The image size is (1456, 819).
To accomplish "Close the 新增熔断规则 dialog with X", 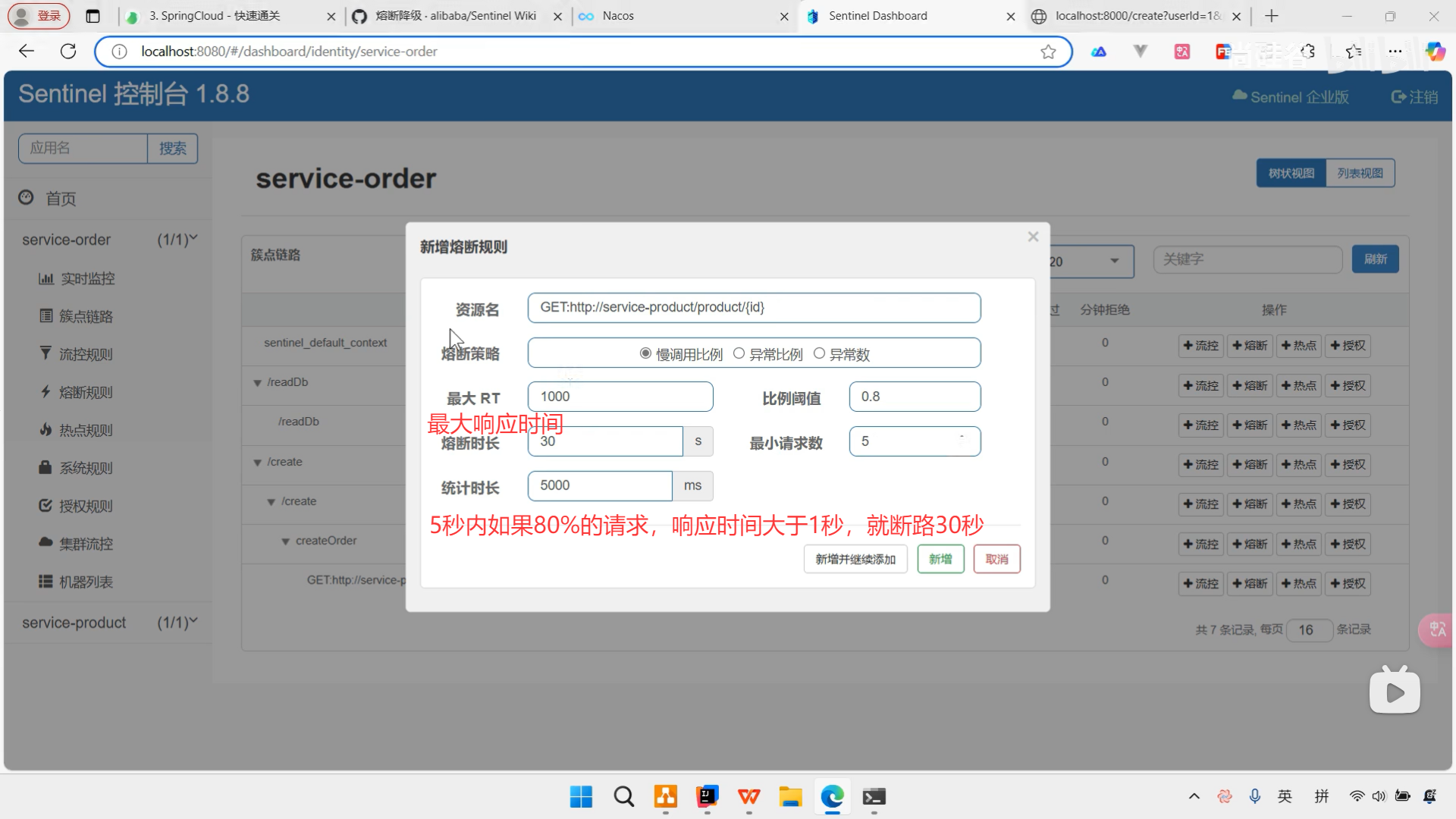I will click(1033, 237).
